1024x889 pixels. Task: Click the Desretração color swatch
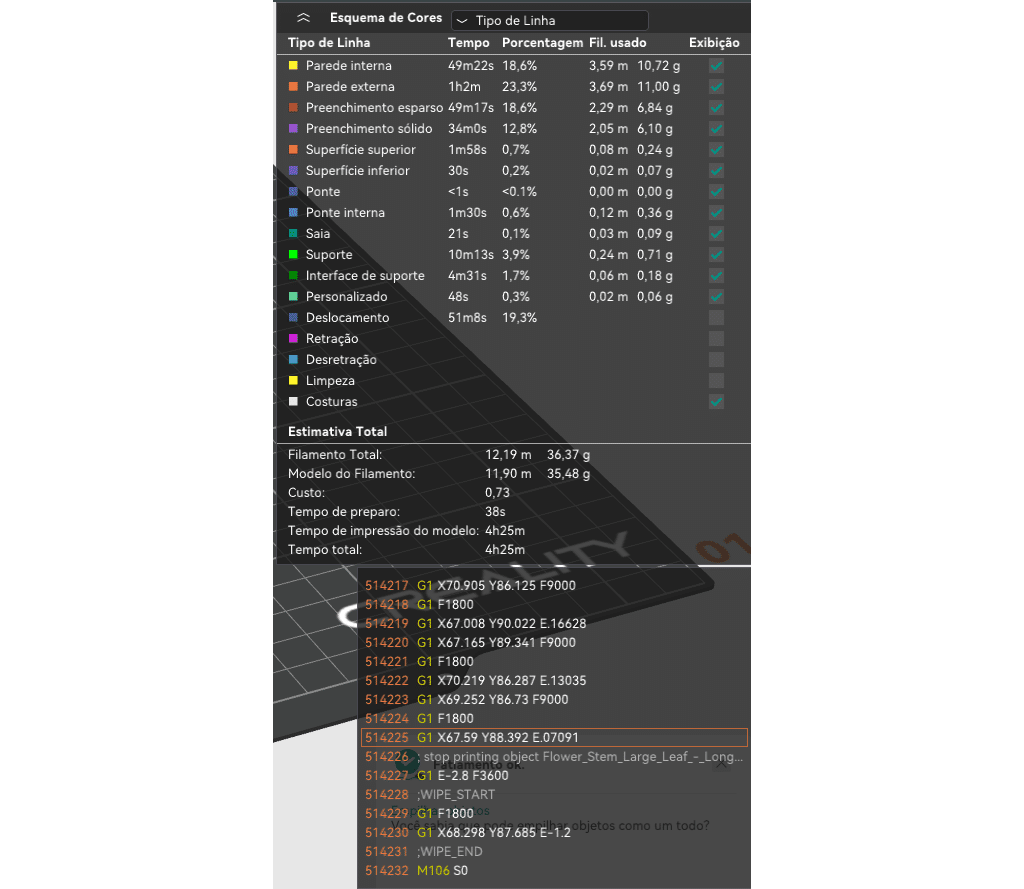click(293, 359)
